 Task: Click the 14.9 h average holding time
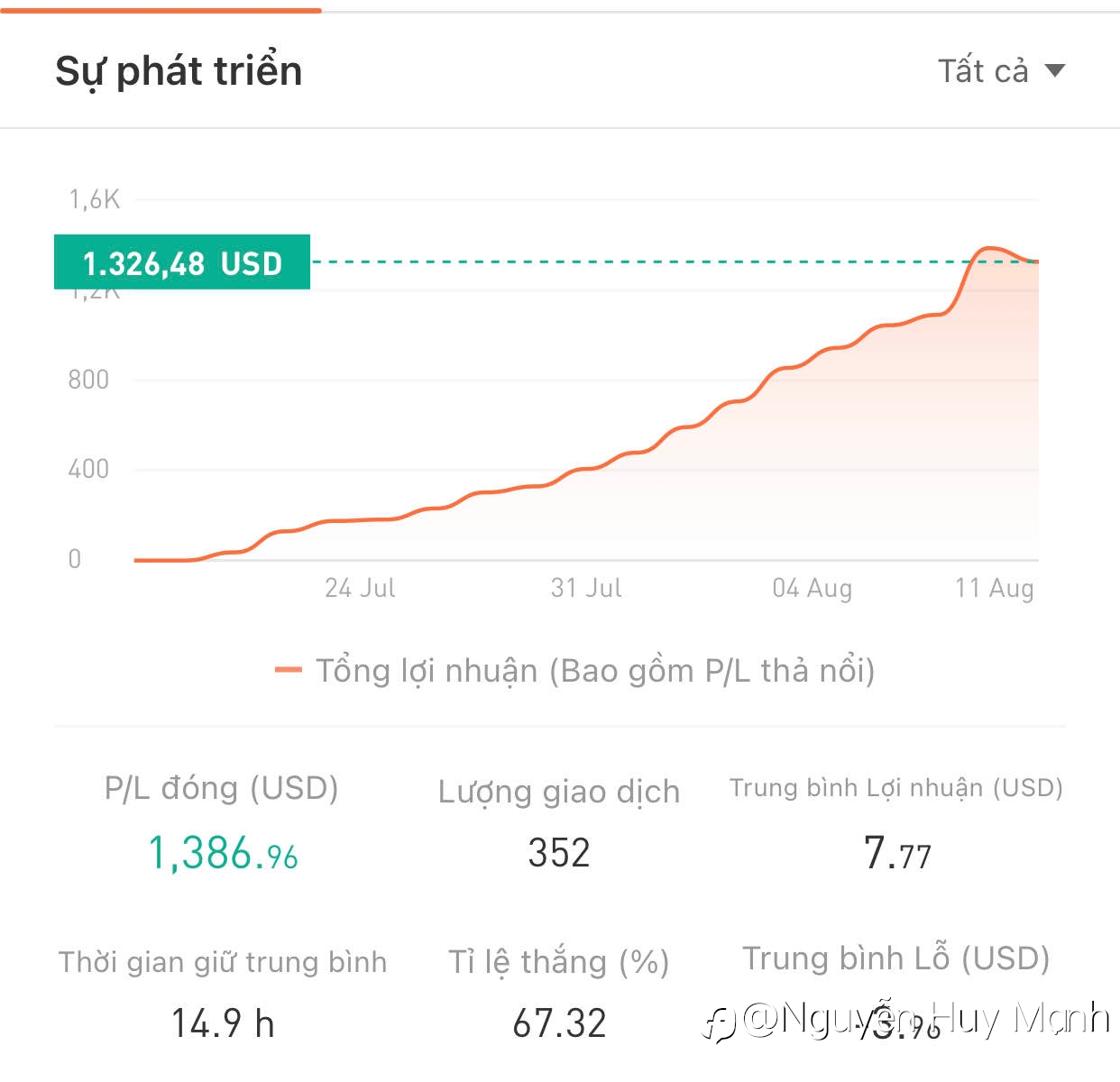coord(223,1023)
